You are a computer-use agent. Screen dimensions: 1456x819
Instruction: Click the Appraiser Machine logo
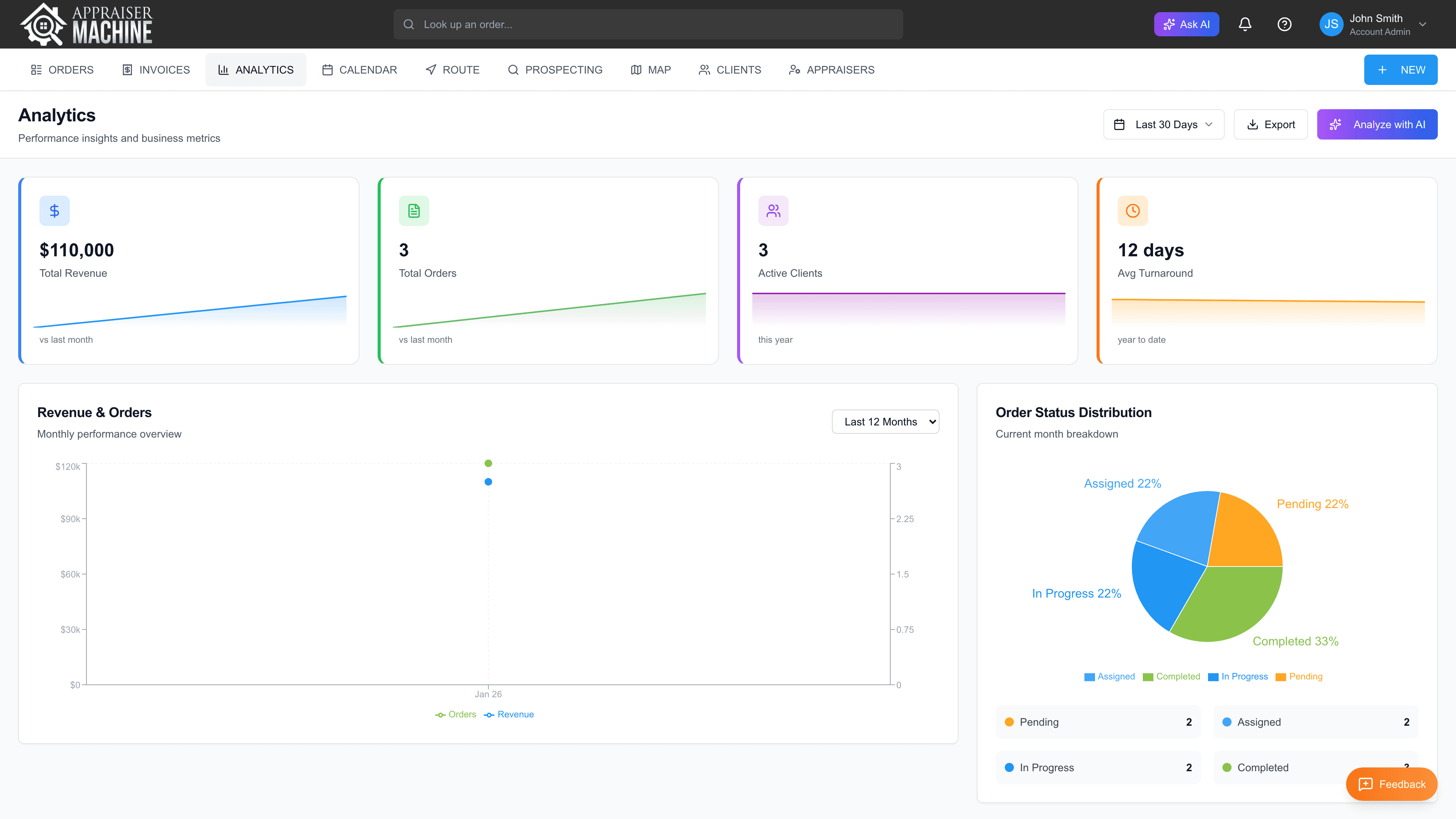86,24
